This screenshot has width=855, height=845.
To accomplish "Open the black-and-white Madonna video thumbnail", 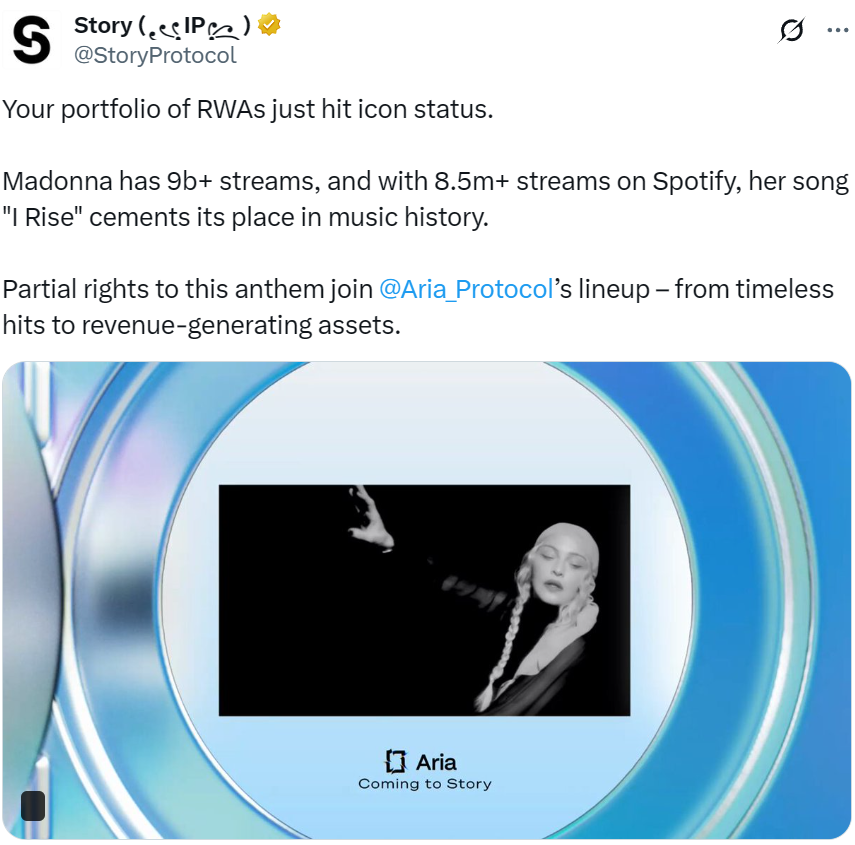I will (424, 600).
